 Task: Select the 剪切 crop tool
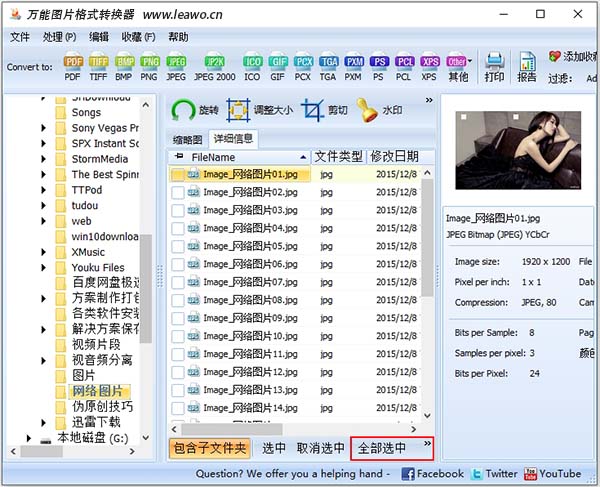pyautogui.click(x=324, y=110)
